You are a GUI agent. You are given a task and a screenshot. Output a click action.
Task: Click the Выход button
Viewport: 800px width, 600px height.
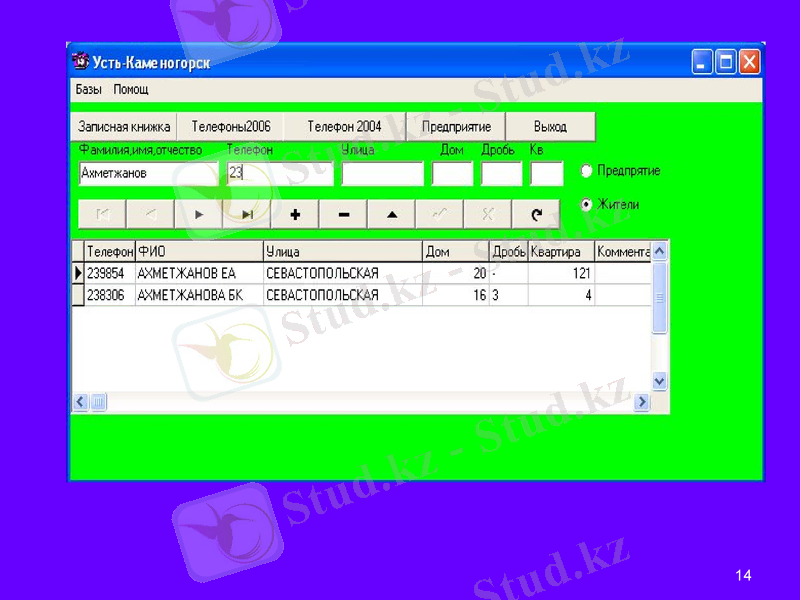(x=550, y=127)
